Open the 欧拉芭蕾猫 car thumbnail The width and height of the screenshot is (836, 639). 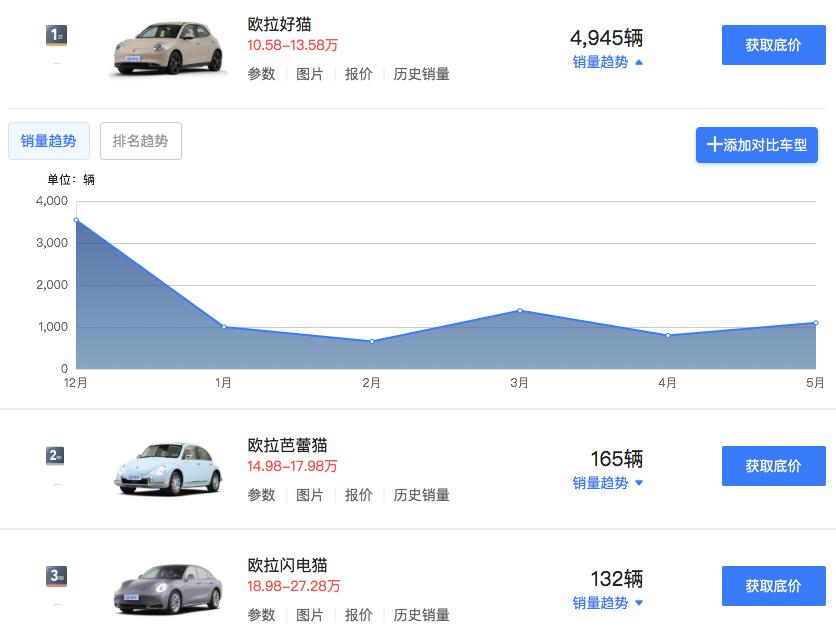(x=168, y=469)
